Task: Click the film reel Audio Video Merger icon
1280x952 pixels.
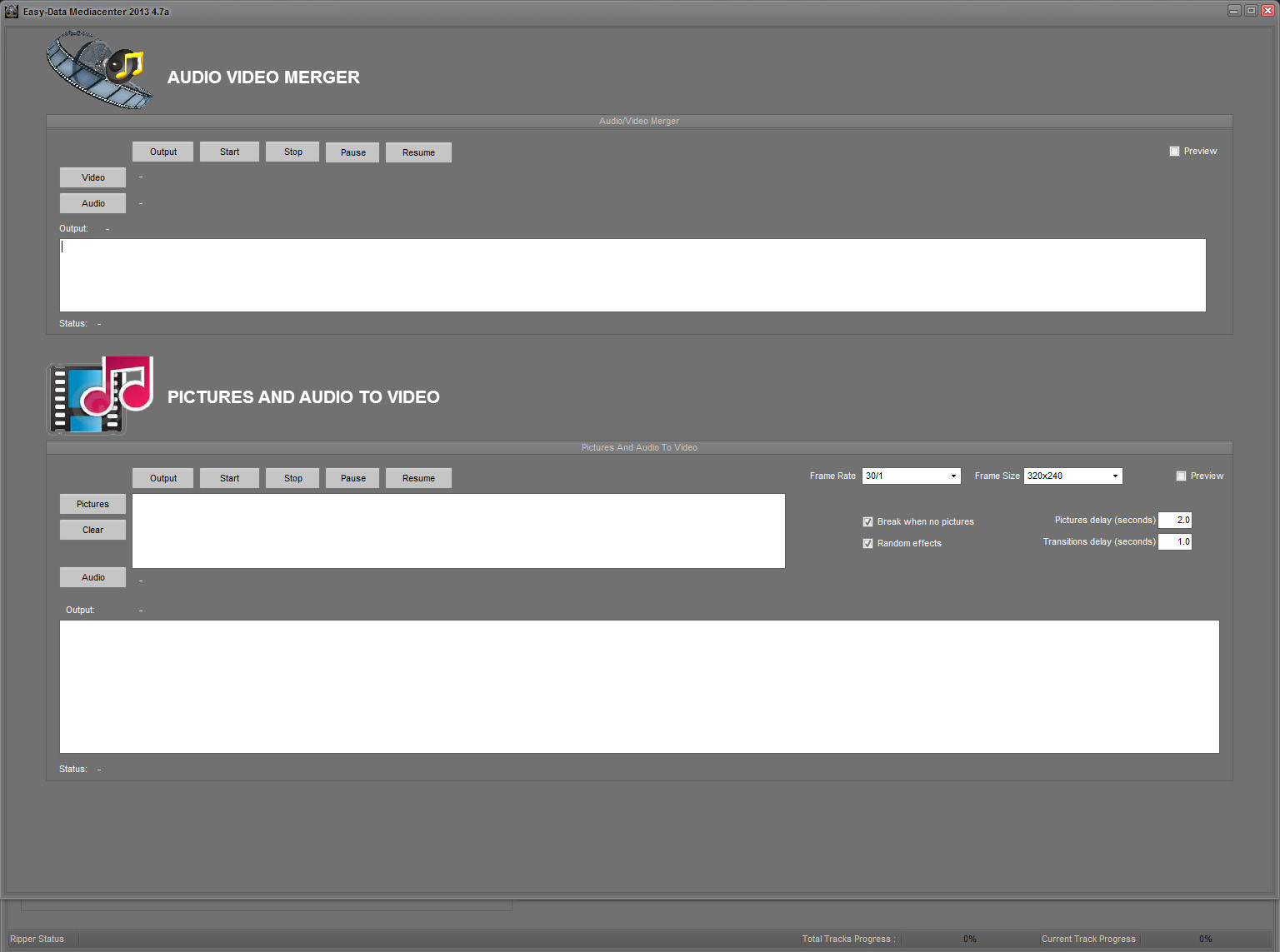Action: [x=100, y=70]
